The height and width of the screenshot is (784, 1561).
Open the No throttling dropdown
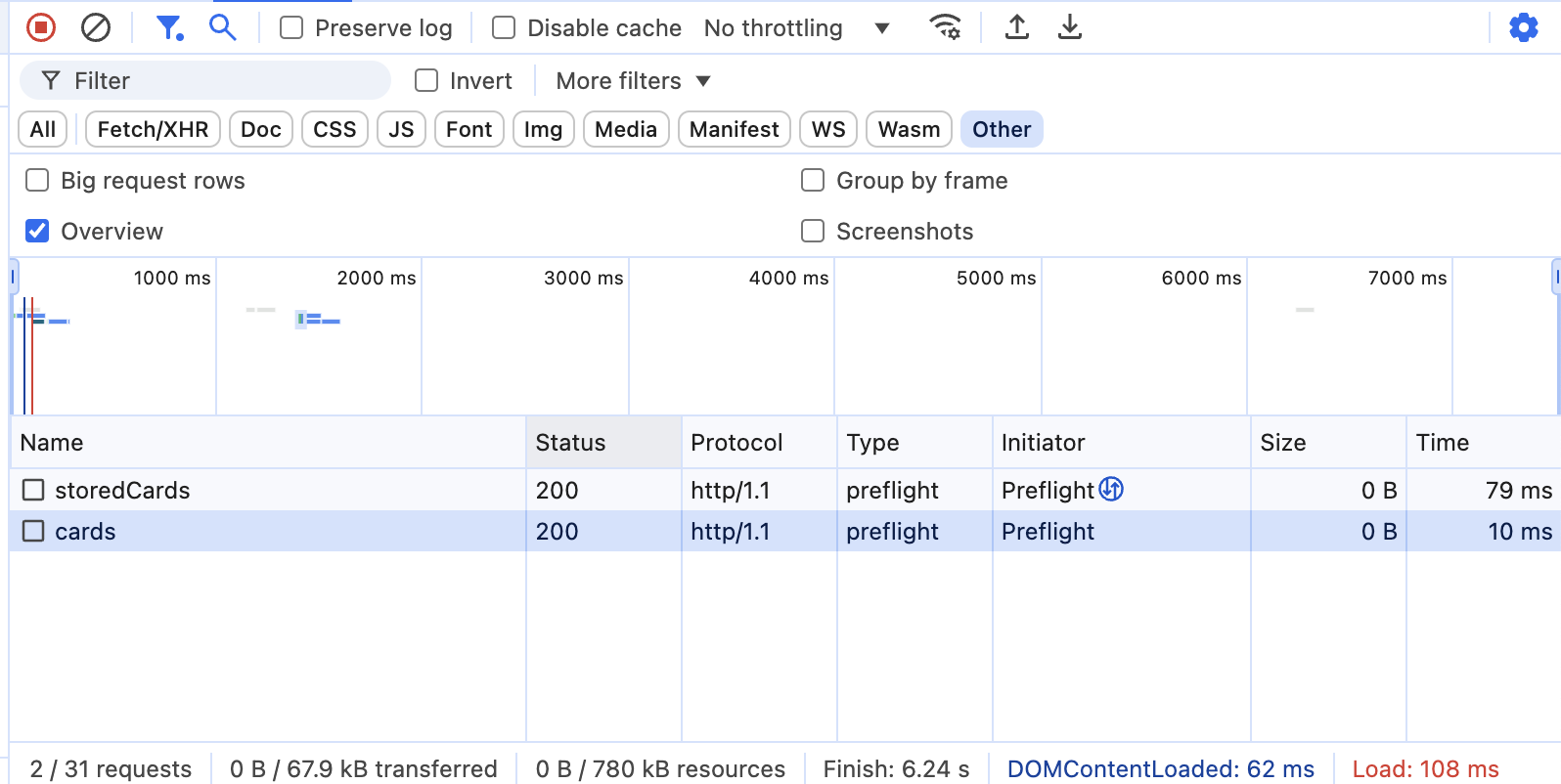(x=796, y=28)
